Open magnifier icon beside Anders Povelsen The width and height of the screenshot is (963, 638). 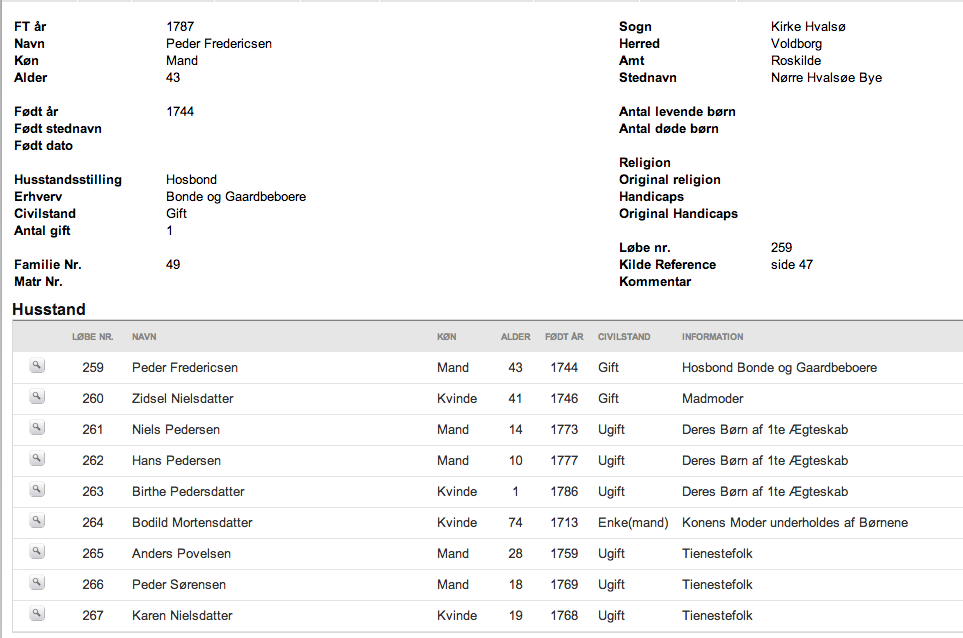tap(37, 551)
